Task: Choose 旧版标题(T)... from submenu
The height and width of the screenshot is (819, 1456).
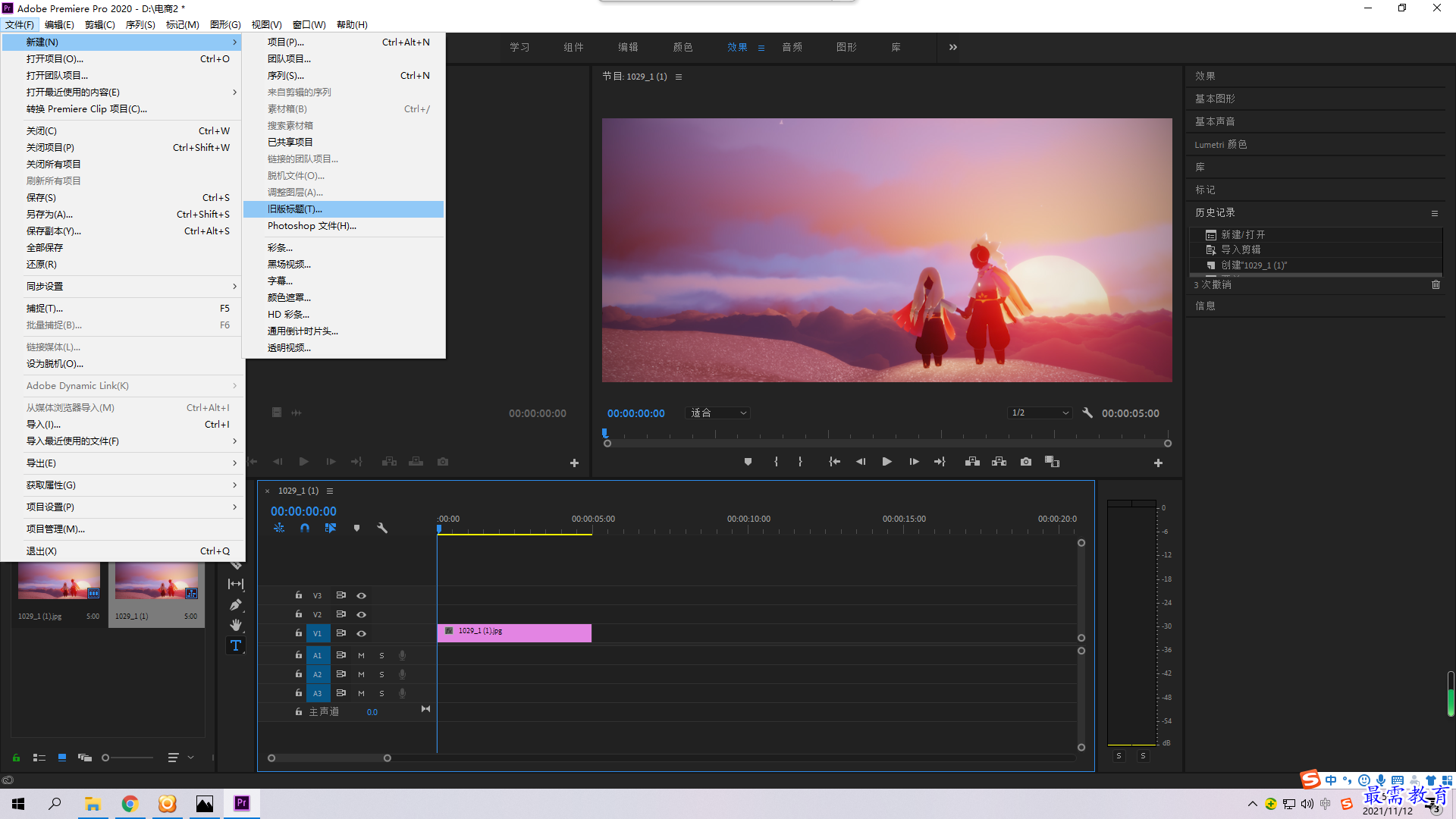Action: pos(344,209)
